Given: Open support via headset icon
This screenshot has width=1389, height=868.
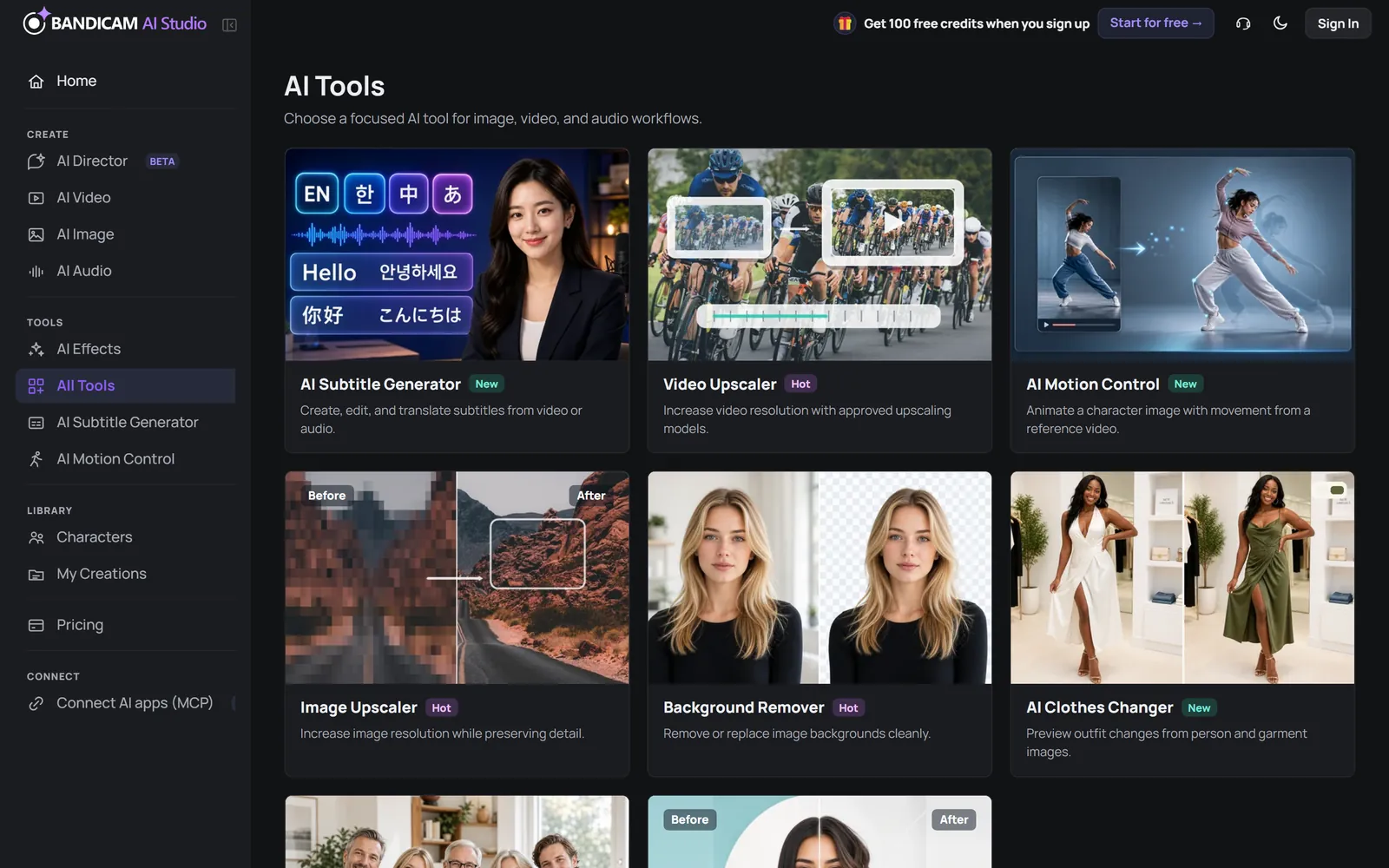Looking at the screenshot, I should pos(1243,23).
